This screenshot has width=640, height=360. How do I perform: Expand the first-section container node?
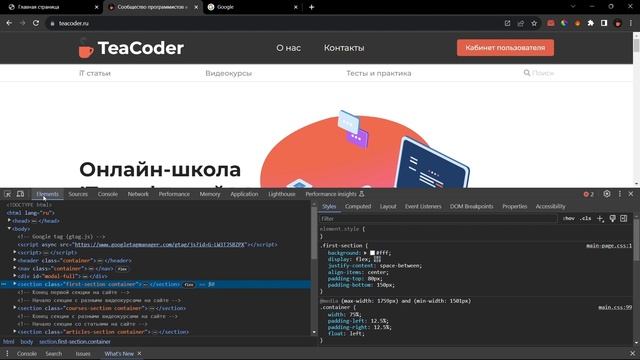pyautogui.click(x=15, y=284)
